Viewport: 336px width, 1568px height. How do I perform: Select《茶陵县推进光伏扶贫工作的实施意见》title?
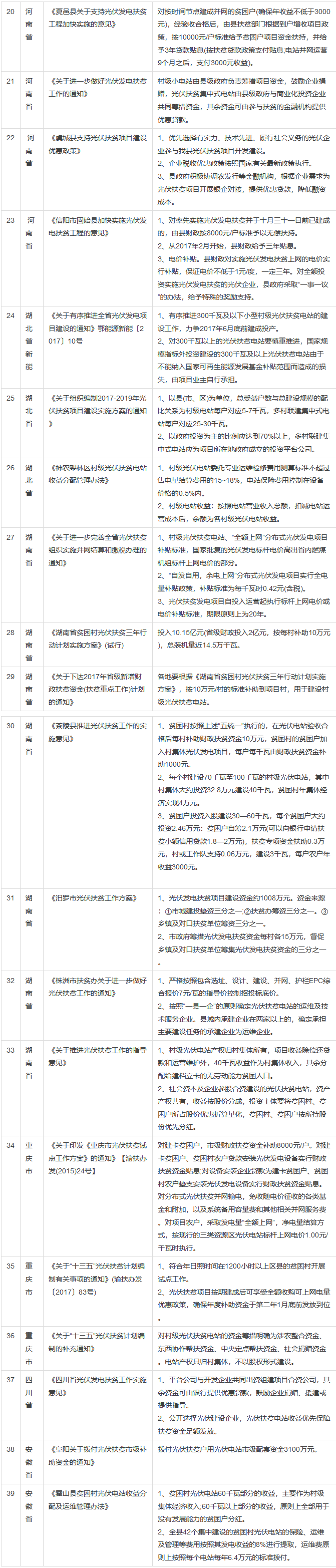pyautogui.click(x=97, y=732)
